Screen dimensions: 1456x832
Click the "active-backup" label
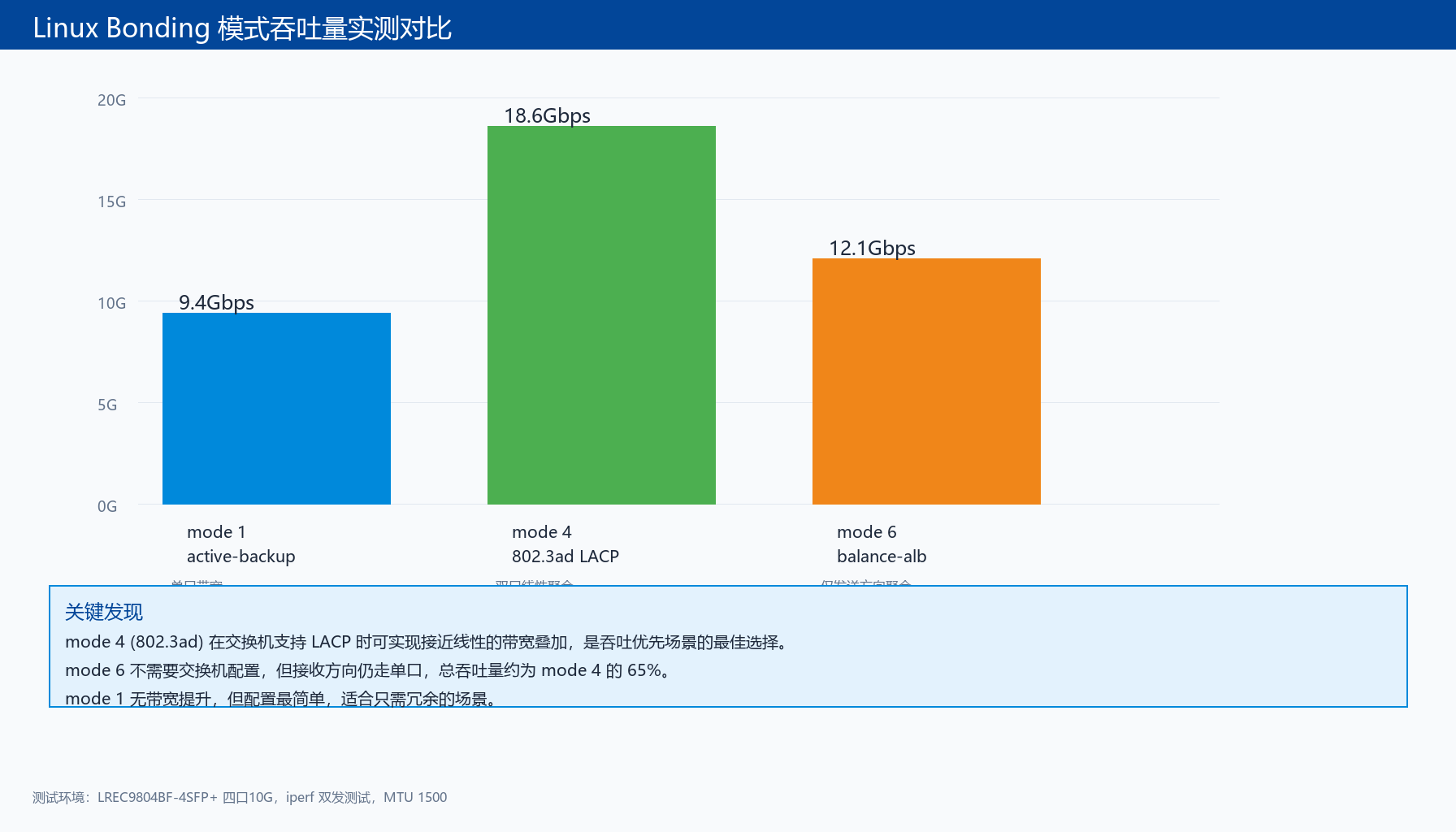241,557
